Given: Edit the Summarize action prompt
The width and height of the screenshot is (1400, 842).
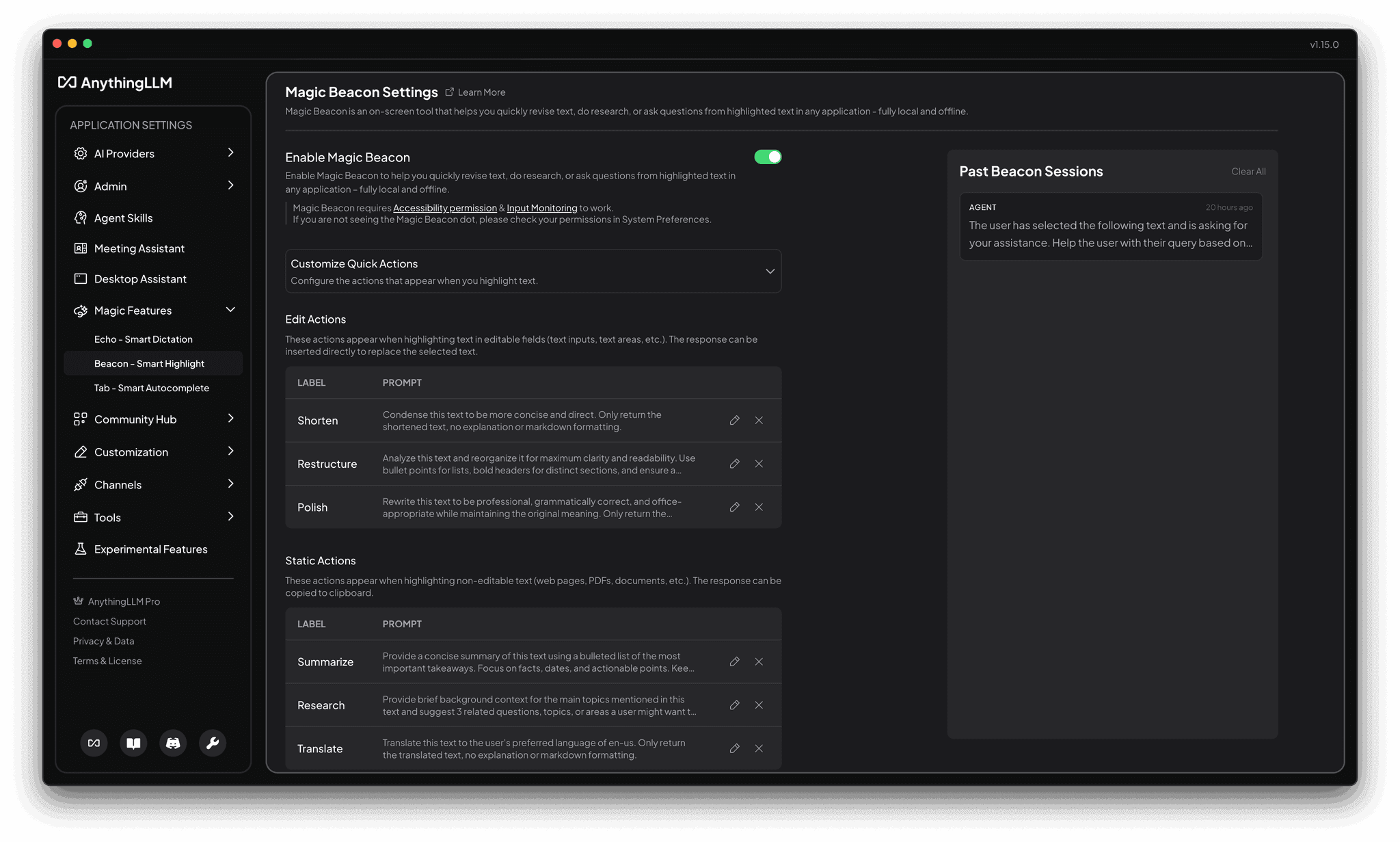Looking at the screenshot, I should (735, 661).
